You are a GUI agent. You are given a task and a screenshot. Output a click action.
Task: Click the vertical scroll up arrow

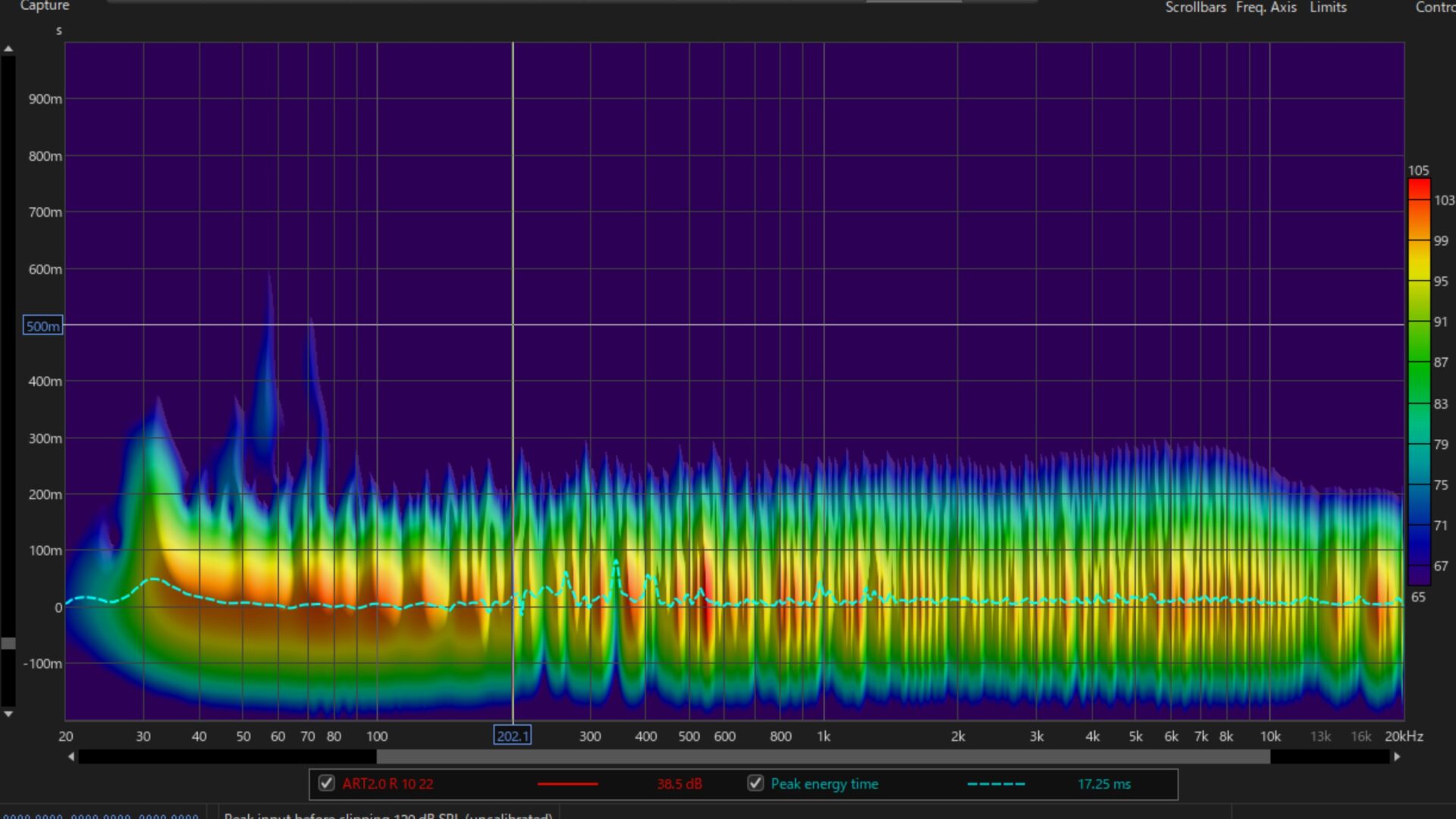tap(8, 49)
